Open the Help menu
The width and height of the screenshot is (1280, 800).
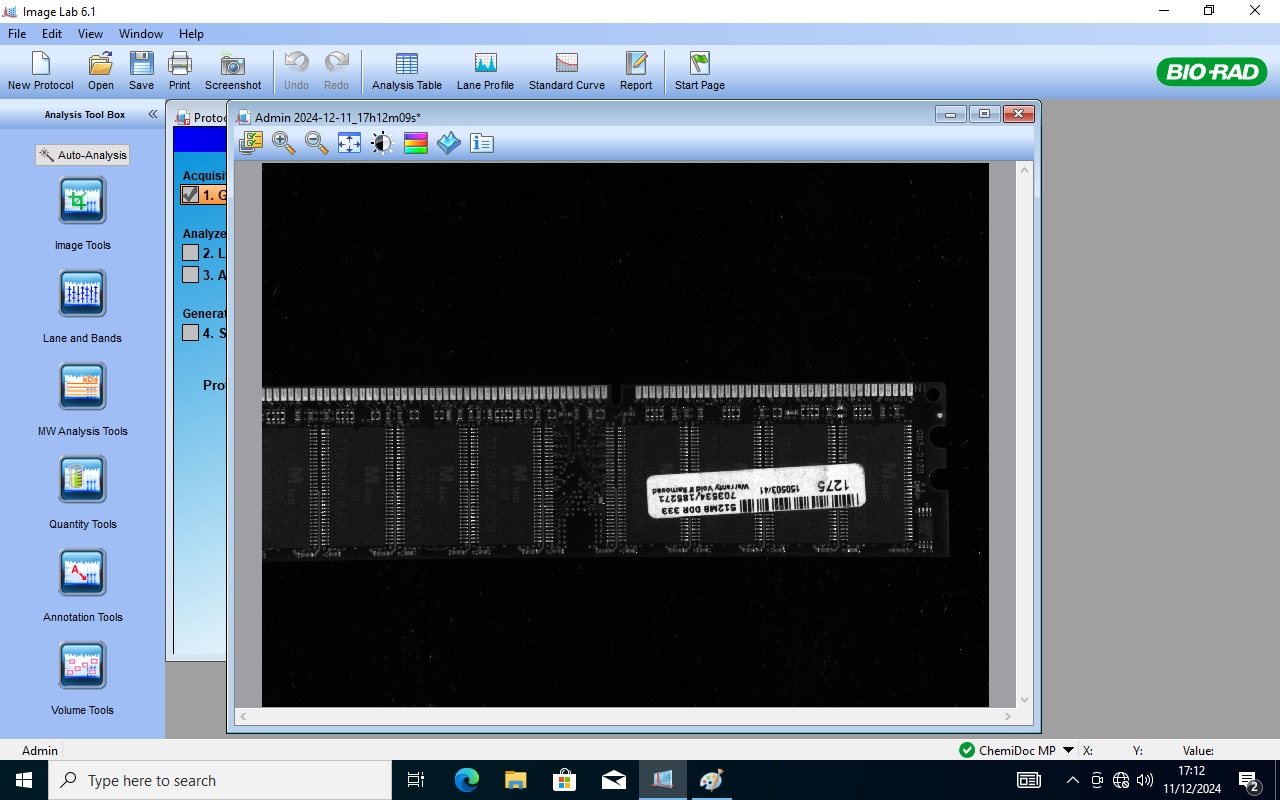pyautogui.click(x=191, y=33)
